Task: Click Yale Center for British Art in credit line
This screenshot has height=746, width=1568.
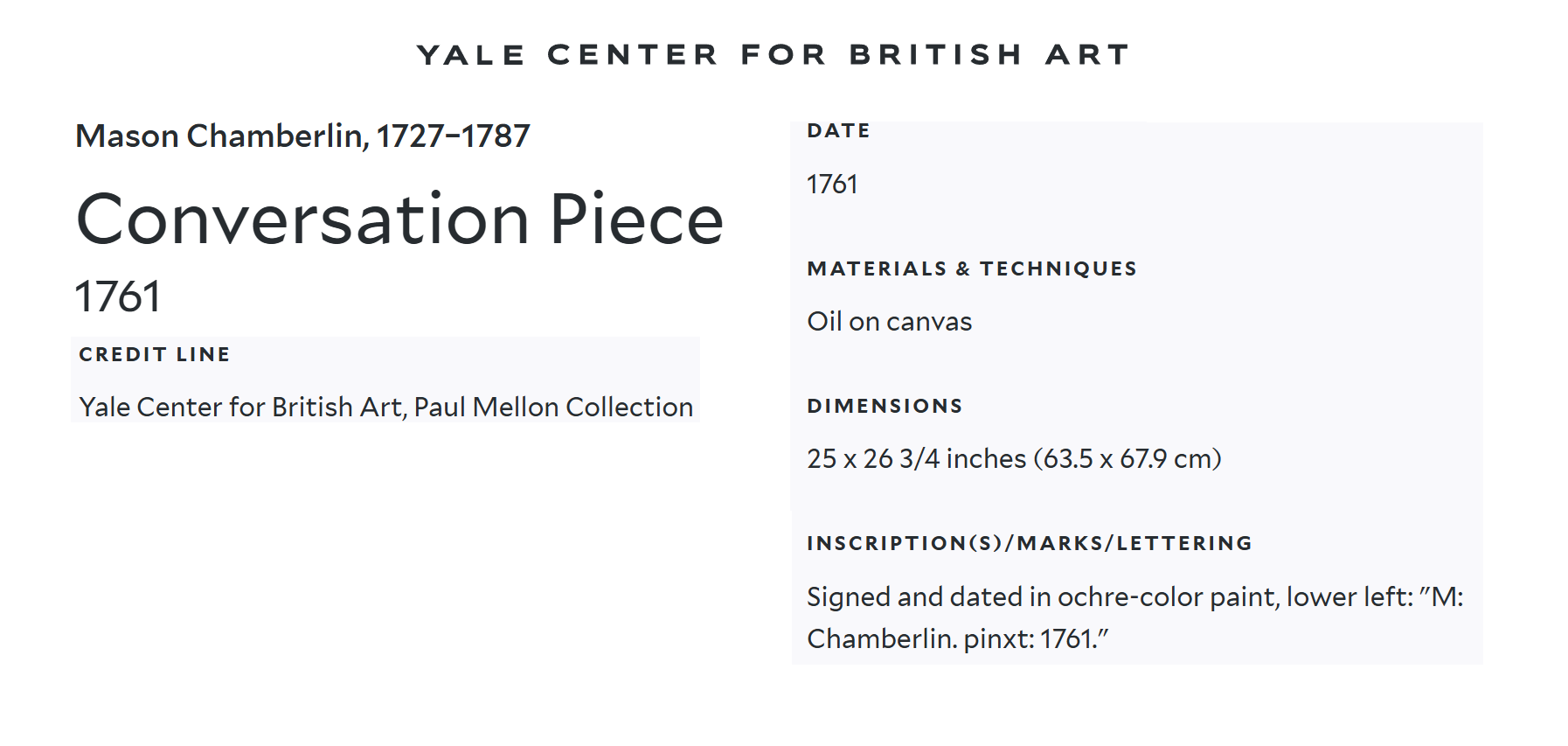Action: pos(240,408)
